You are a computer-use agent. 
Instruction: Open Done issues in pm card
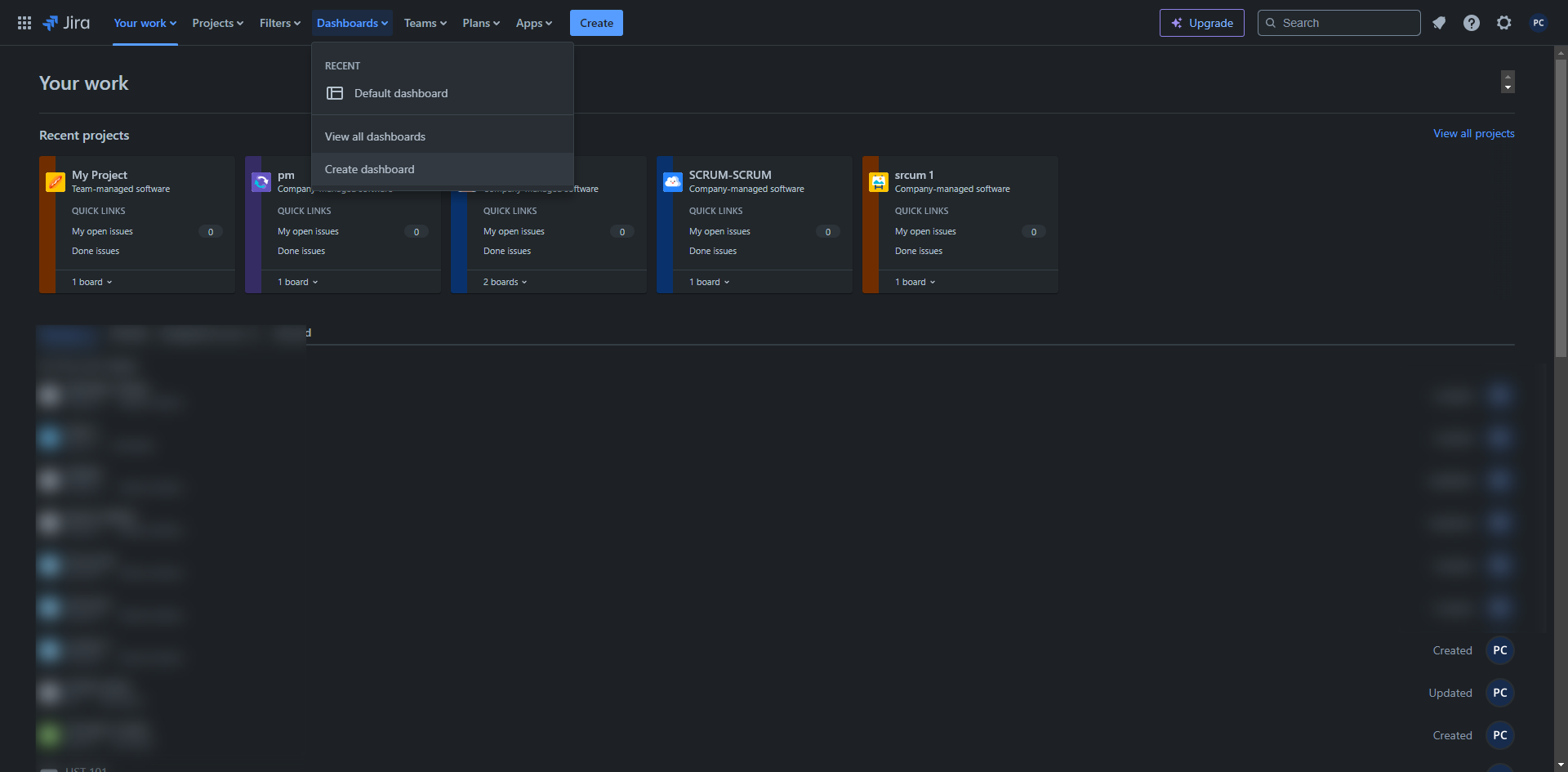click(301, 251)
